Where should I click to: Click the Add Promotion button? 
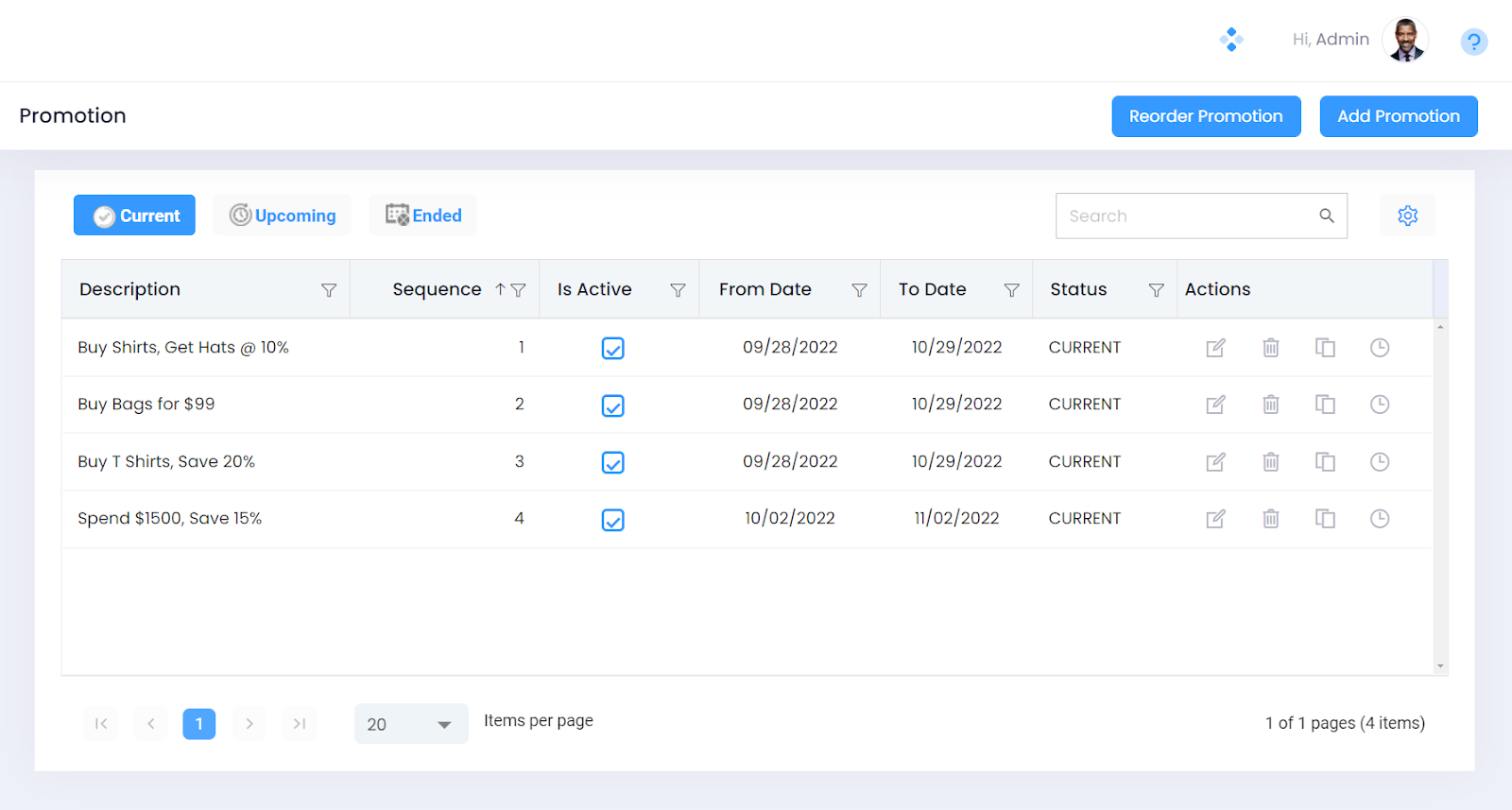pos(1398,116)
